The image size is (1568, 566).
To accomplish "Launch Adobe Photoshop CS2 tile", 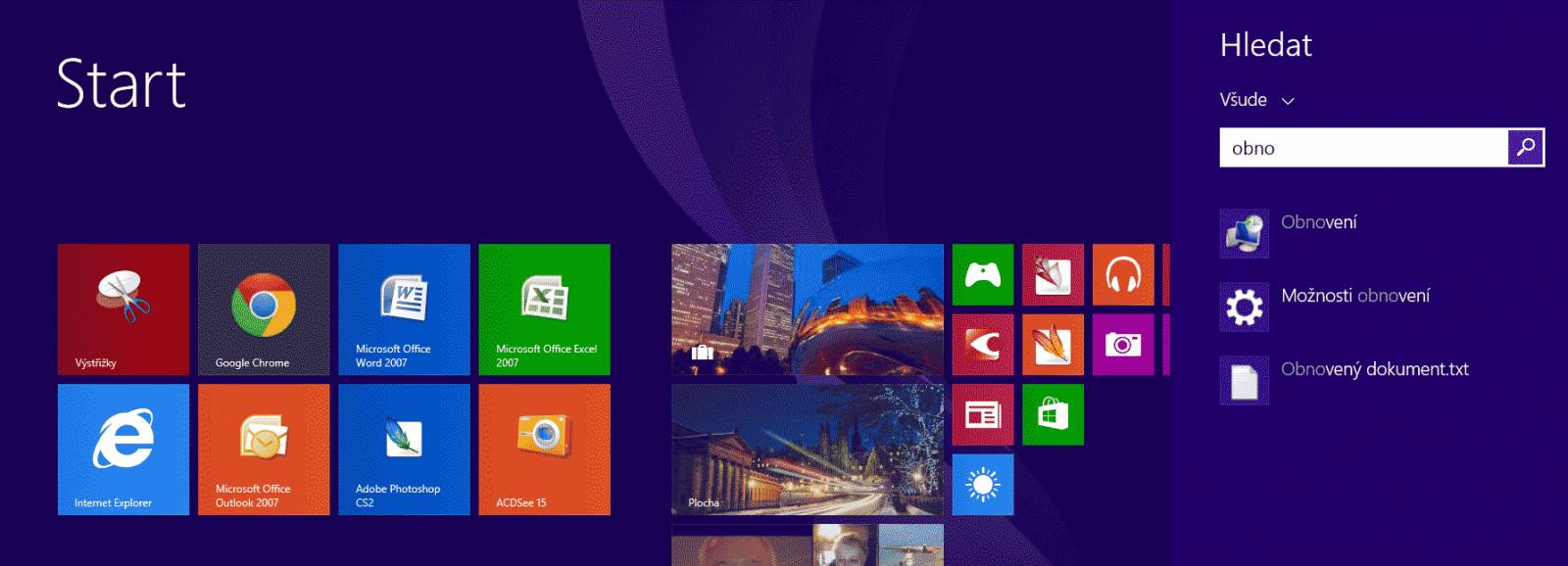I will [x=404, y=449].
